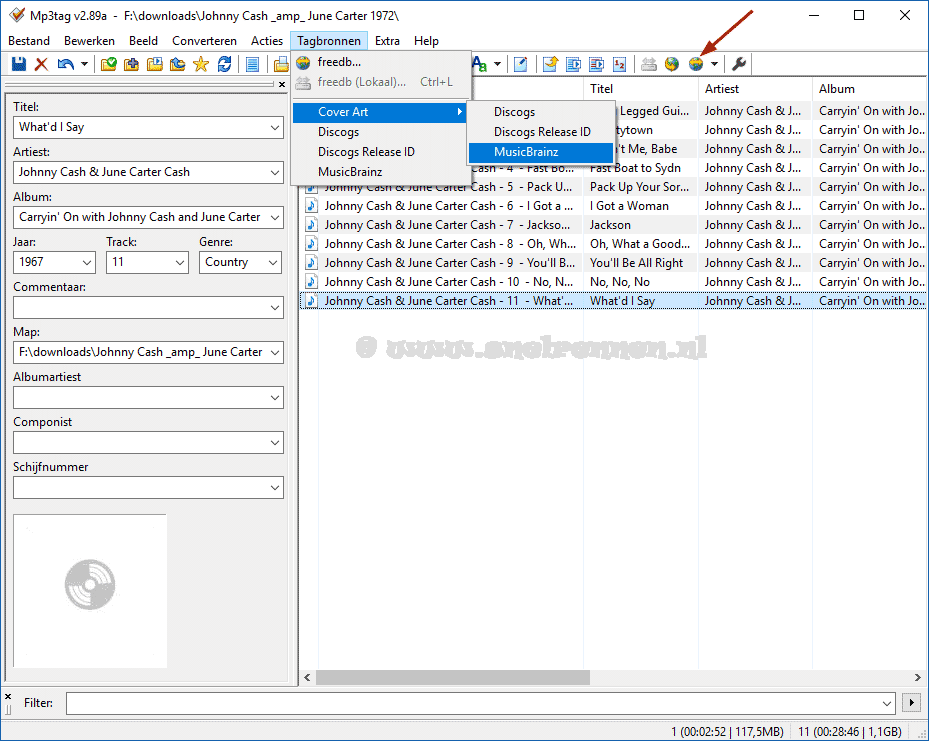Expand the Titel field dropdown
The height and width of the screenshot is (741, 929).
coord(275,127)
